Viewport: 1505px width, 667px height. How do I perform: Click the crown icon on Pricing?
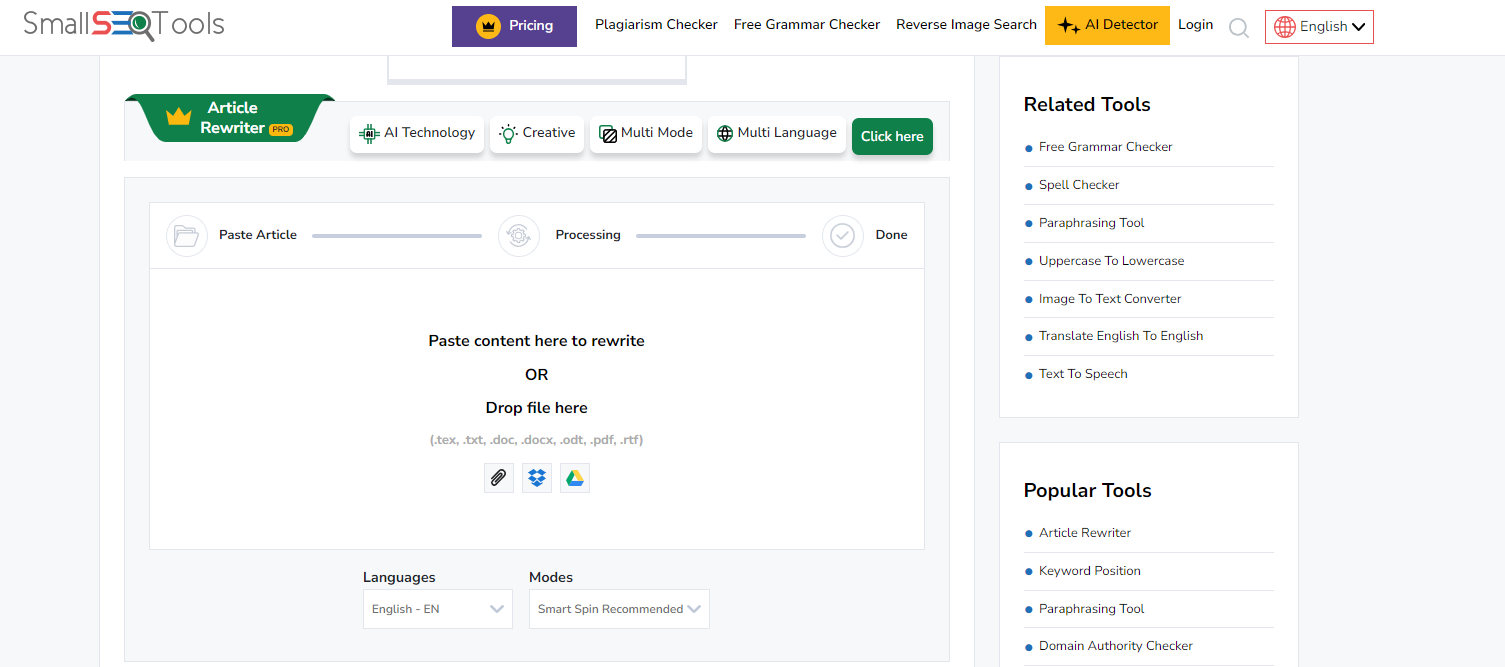tap(488, 26)
